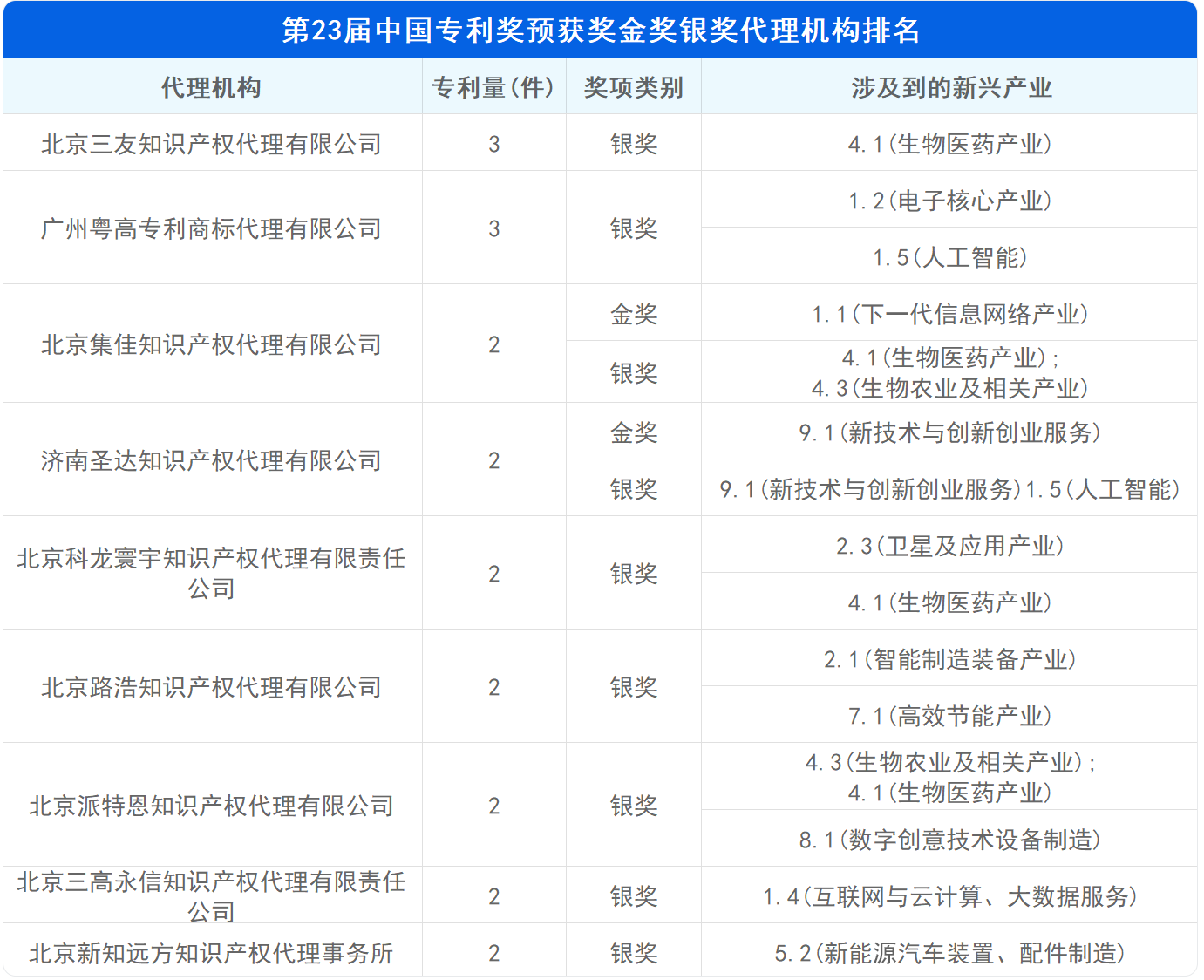Click patent count 2 in 济南圣达 row

494,459
